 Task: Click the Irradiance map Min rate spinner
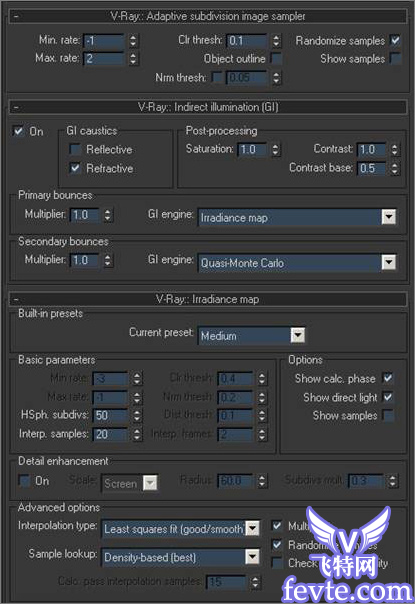click(x=137, y=378)
